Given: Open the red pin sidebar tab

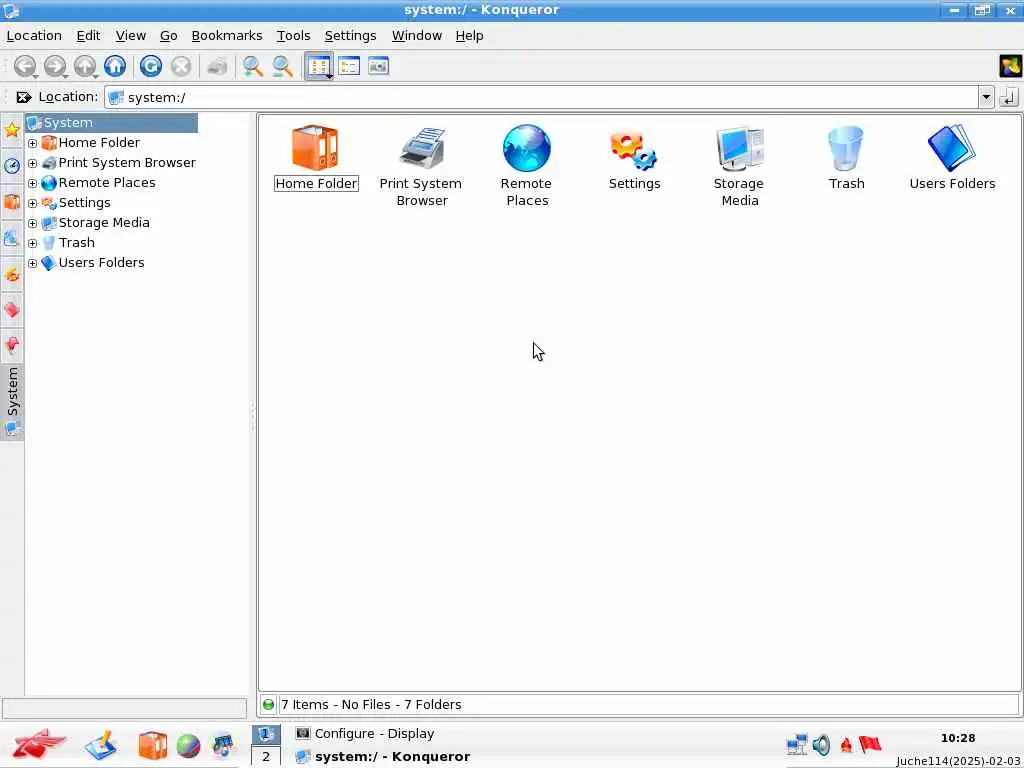Looking at the screenshot, I should pyautogui.click(x=12, y=344).
